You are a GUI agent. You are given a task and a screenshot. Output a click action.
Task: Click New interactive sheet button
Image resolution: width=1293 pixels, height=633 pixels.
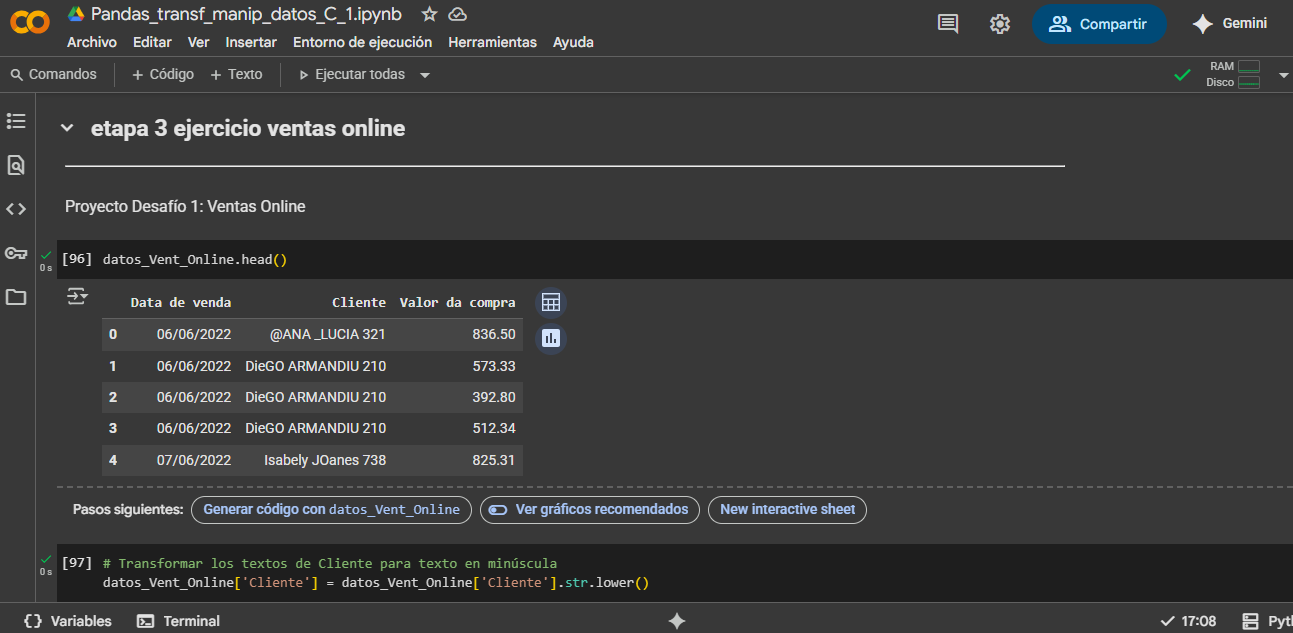pos(787,510)
